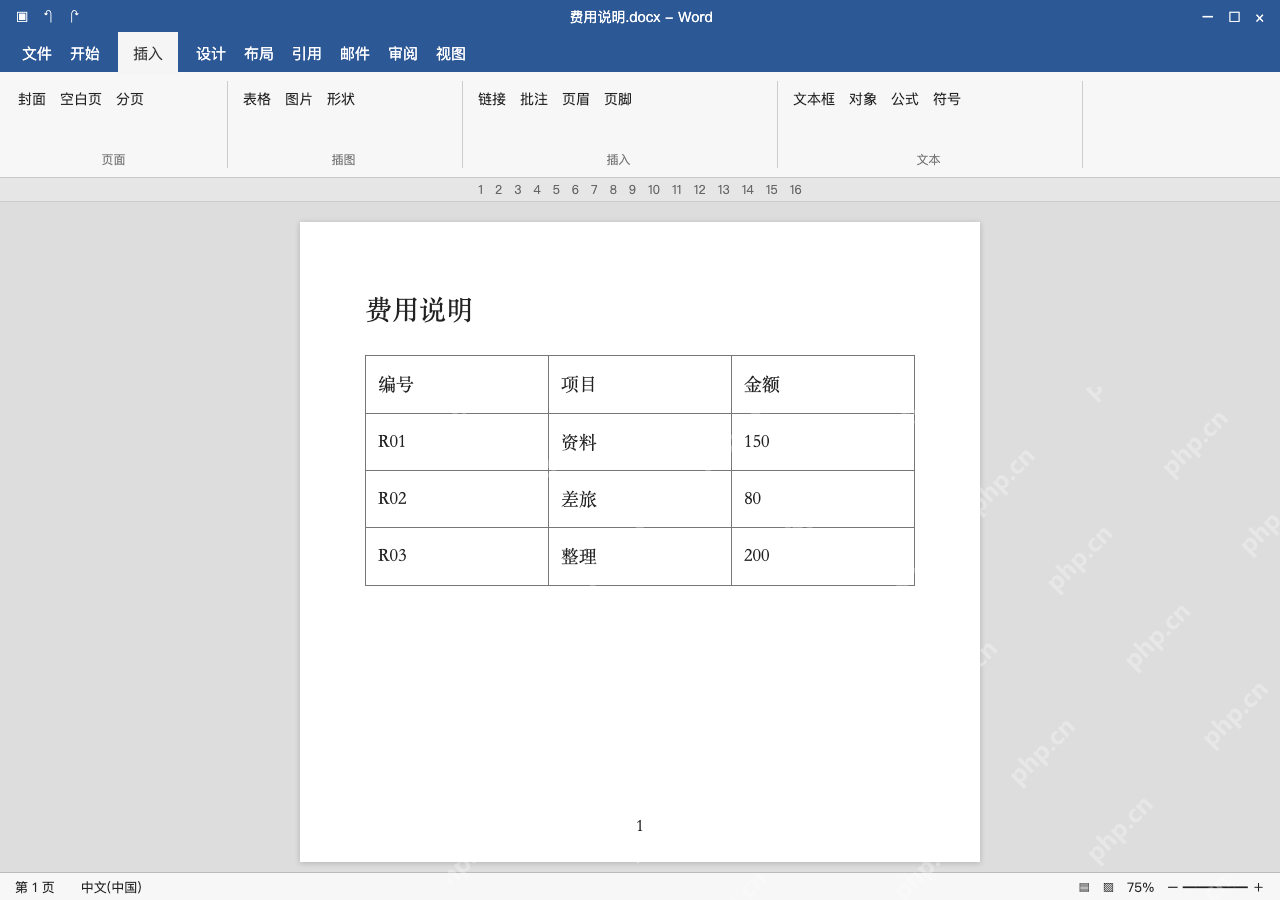Select the 引用 tab
Viewport: 1280px width, 900px height.
tap(307, 54)
